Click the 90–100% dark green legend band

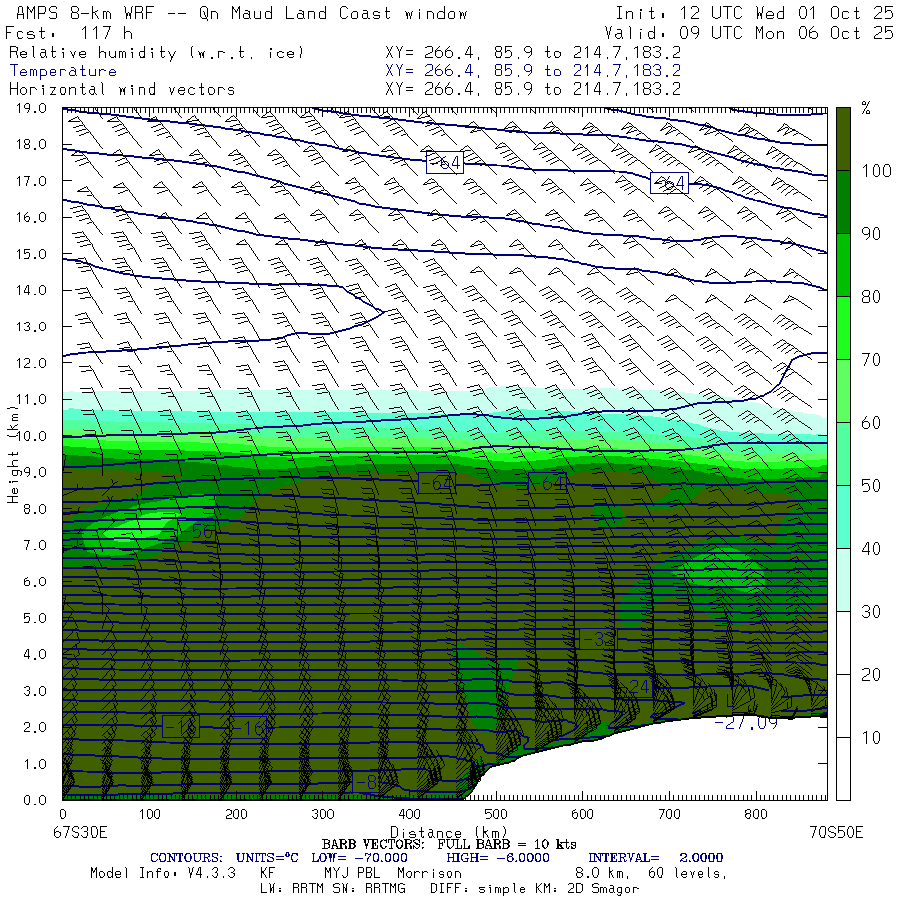[843, 202]
